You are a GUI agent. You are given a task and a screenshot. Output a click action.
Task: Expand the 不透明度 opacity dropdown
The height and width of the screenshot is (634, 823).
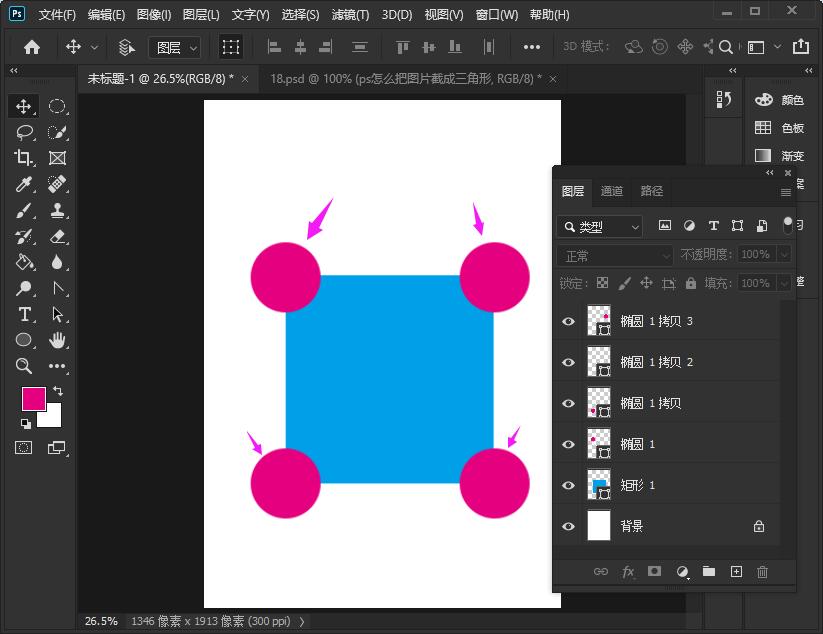(x=783, y=255)
